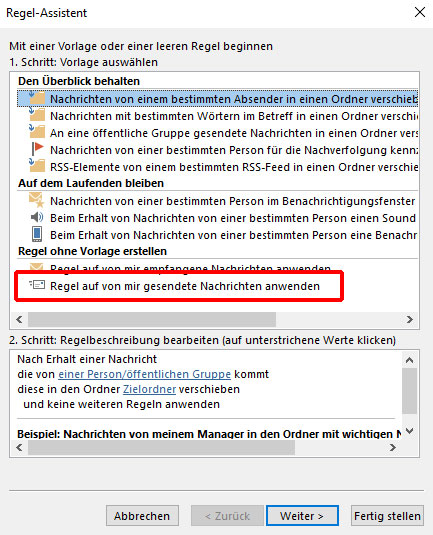Select Nachrichten mit bestimmten Wörtern im Betreff
Image resolution: width=433 pixels, height=535 pixels.
coord(218,116)
